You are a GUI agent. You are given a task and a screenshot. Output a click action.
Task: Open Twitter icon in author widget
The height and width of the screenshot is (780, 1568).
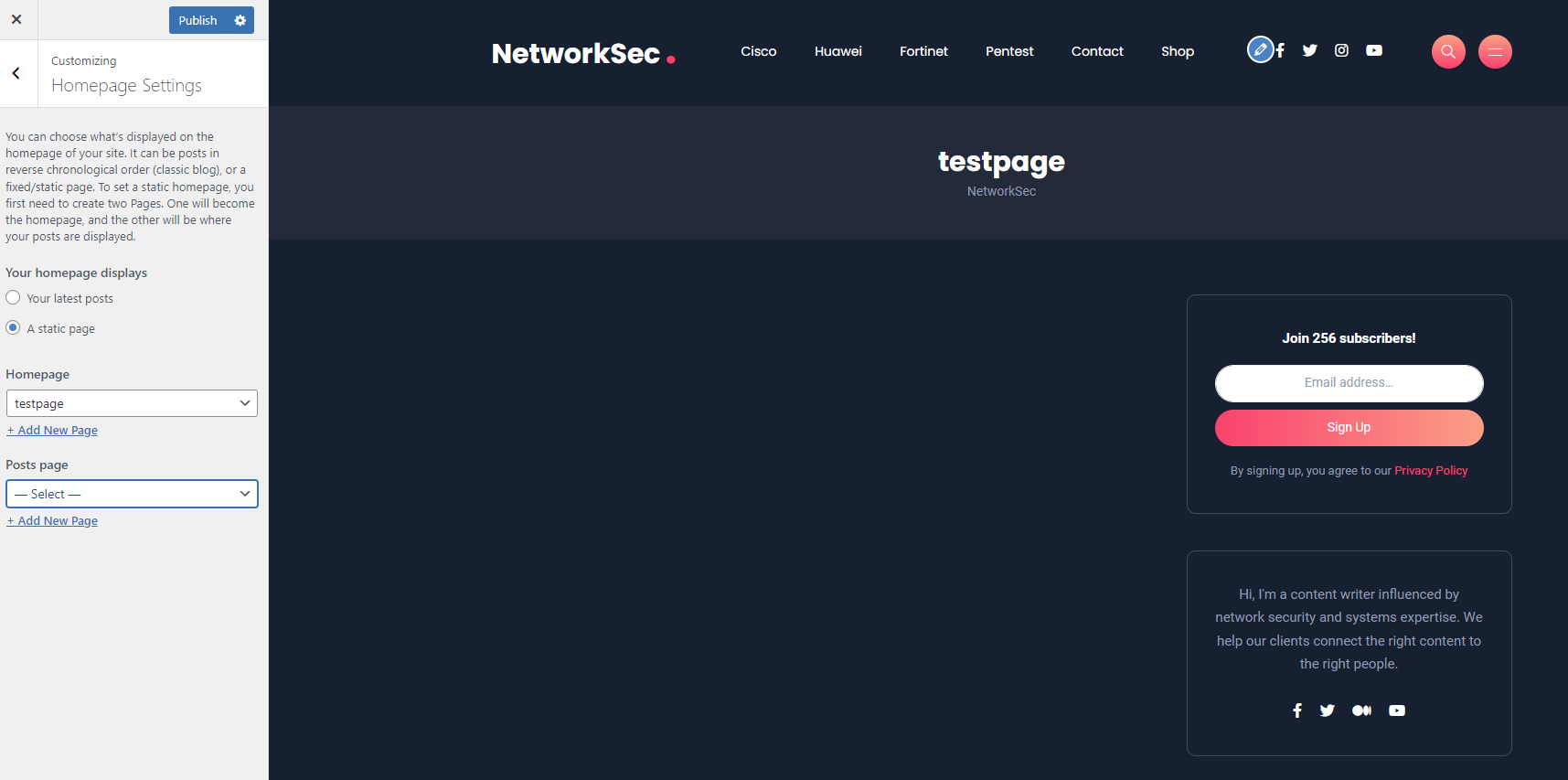1328,711
